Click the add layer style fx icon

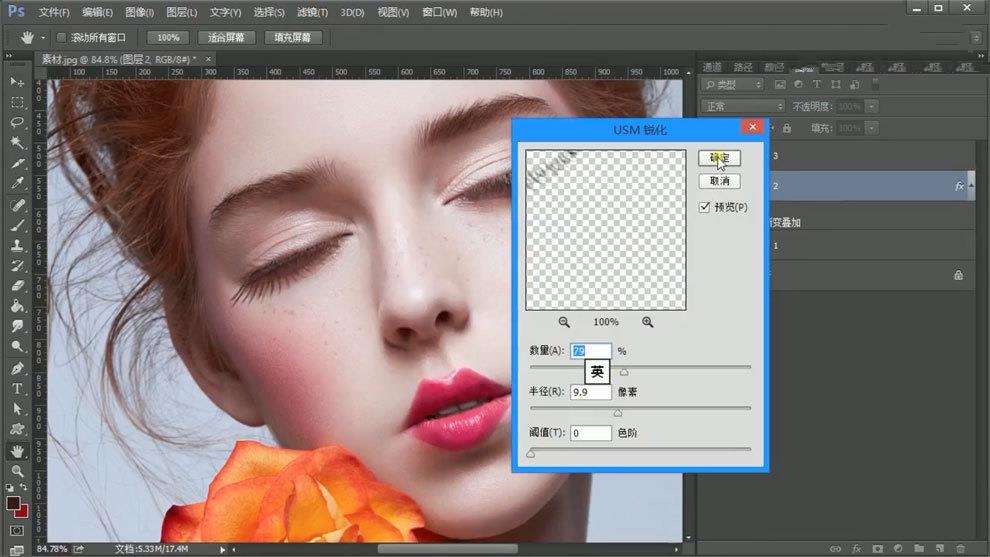(x=856, y=549)
